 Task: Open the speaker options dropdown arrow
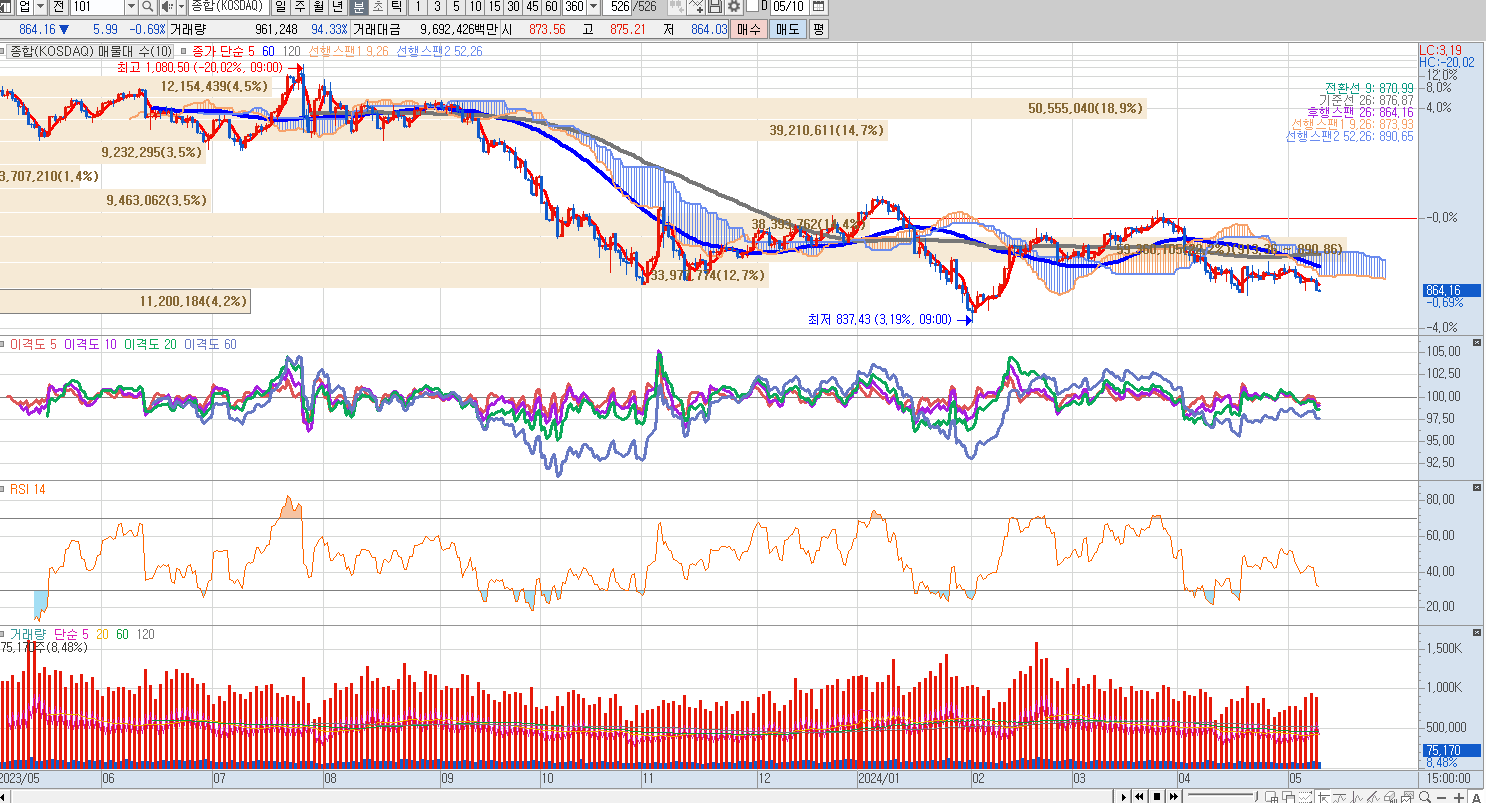tap(180, 7)
